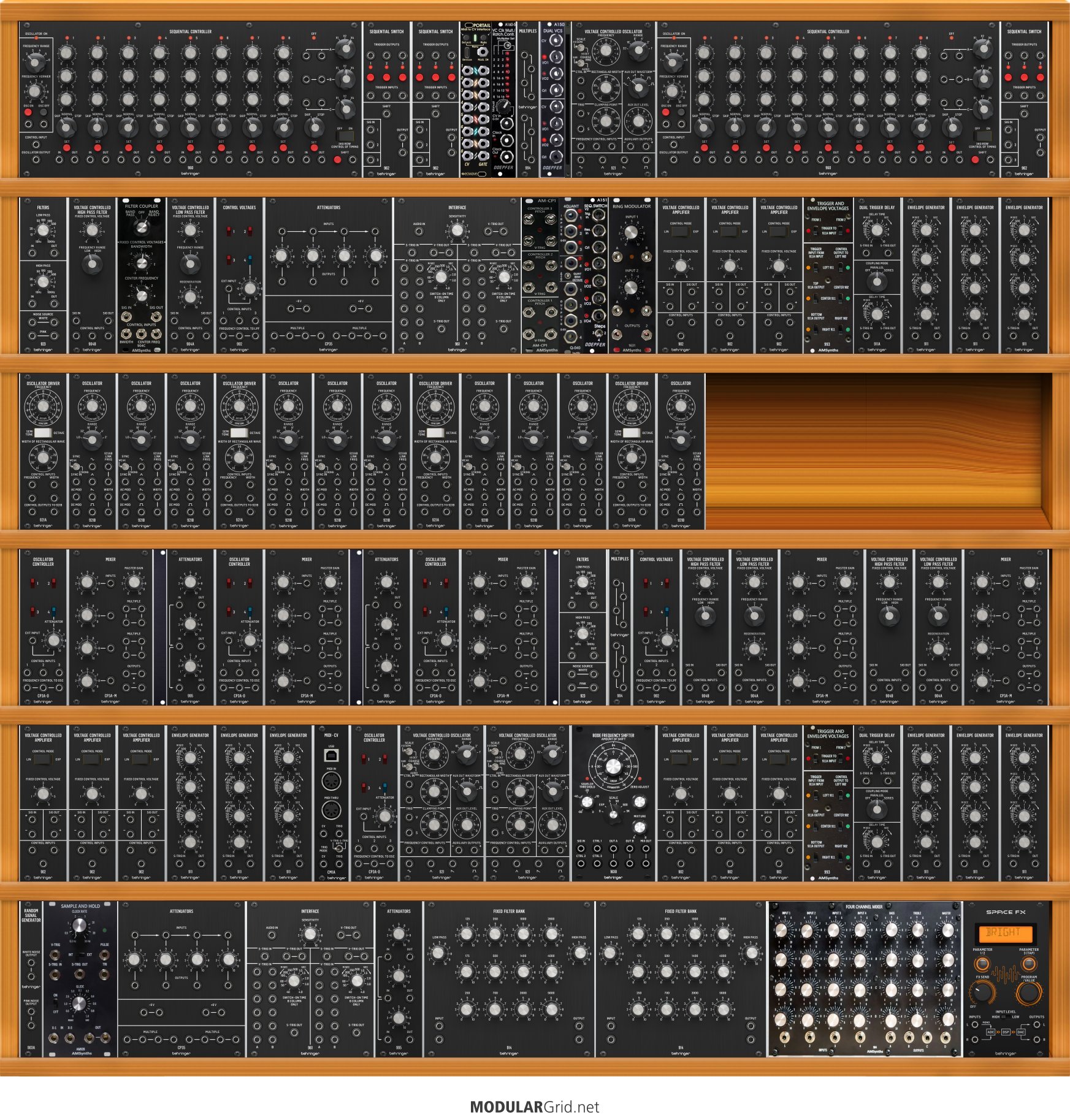Click the Program/Value knob on Space FX
Image resolution: width=1070 pixels, height=1120 pixels.
point(1028,993)
